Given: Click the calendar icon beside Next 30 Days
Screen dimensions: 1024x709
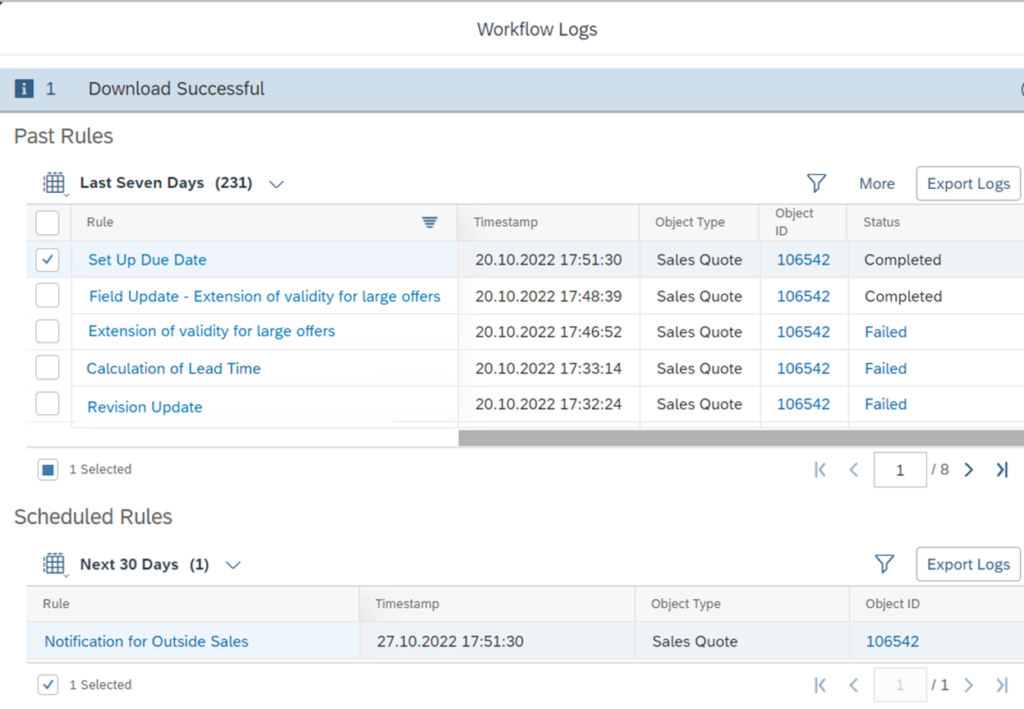Looking at the screenshot, I should [54, 563].
